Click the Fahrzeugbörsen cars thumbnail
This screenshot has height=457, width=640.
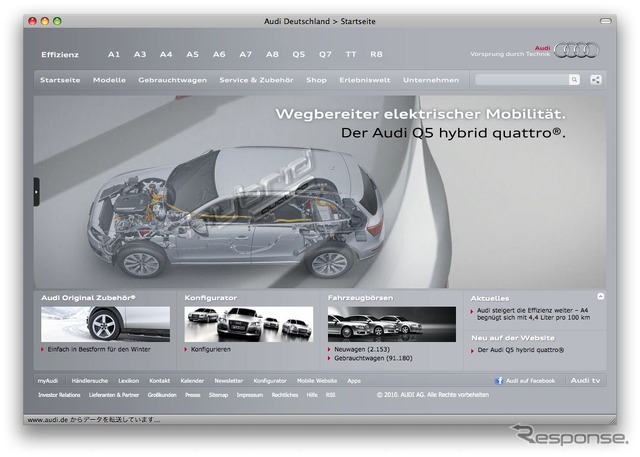click(392, 324)
